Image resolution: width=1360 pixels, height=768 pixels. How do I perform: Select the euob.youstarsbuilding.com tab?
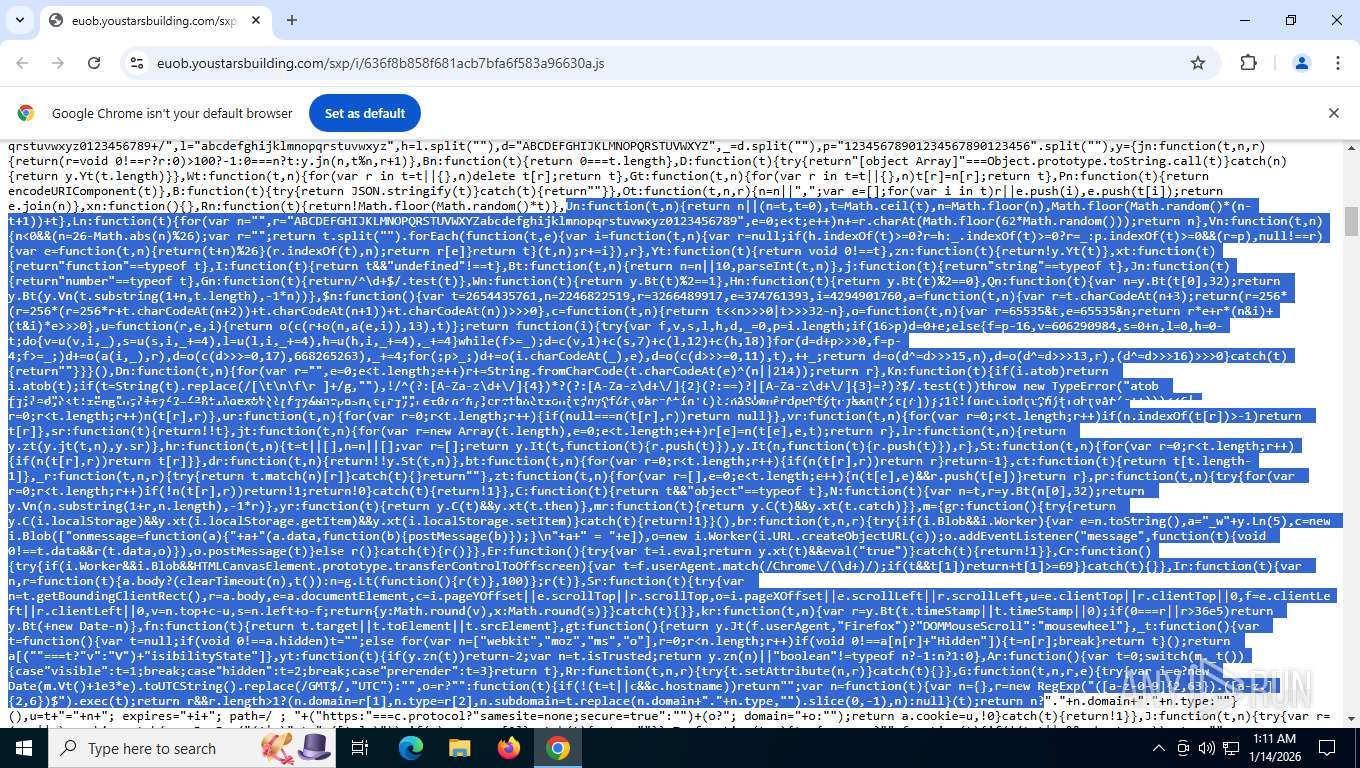click(x=155, y=20)
